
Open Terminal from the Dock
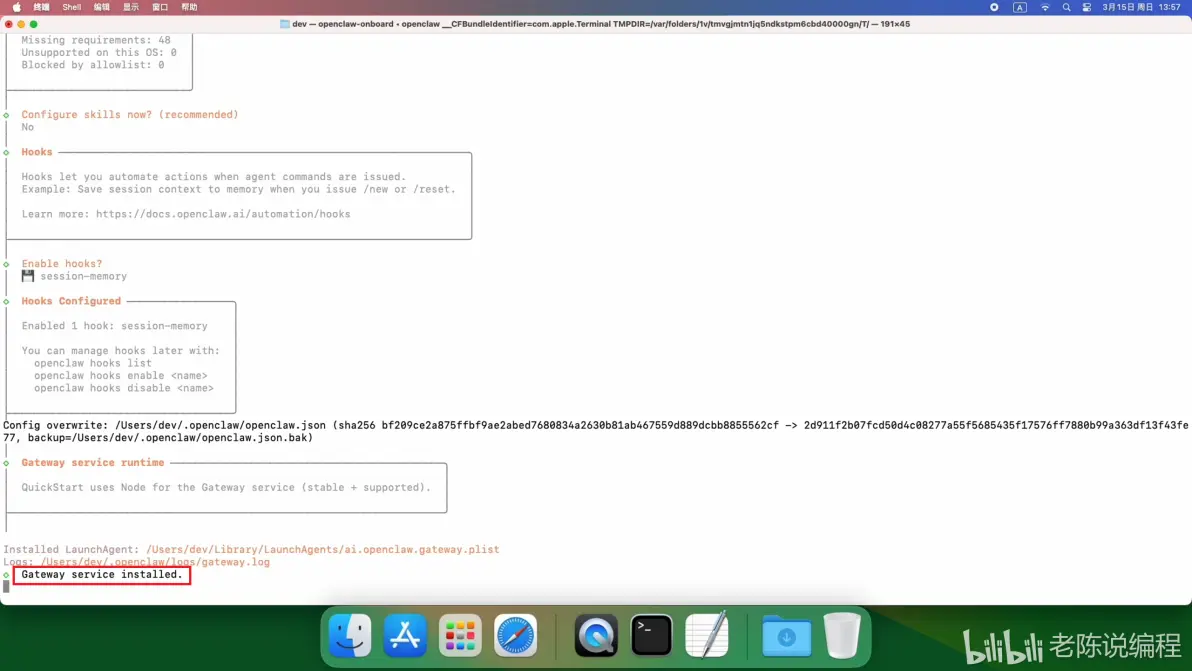651,635
